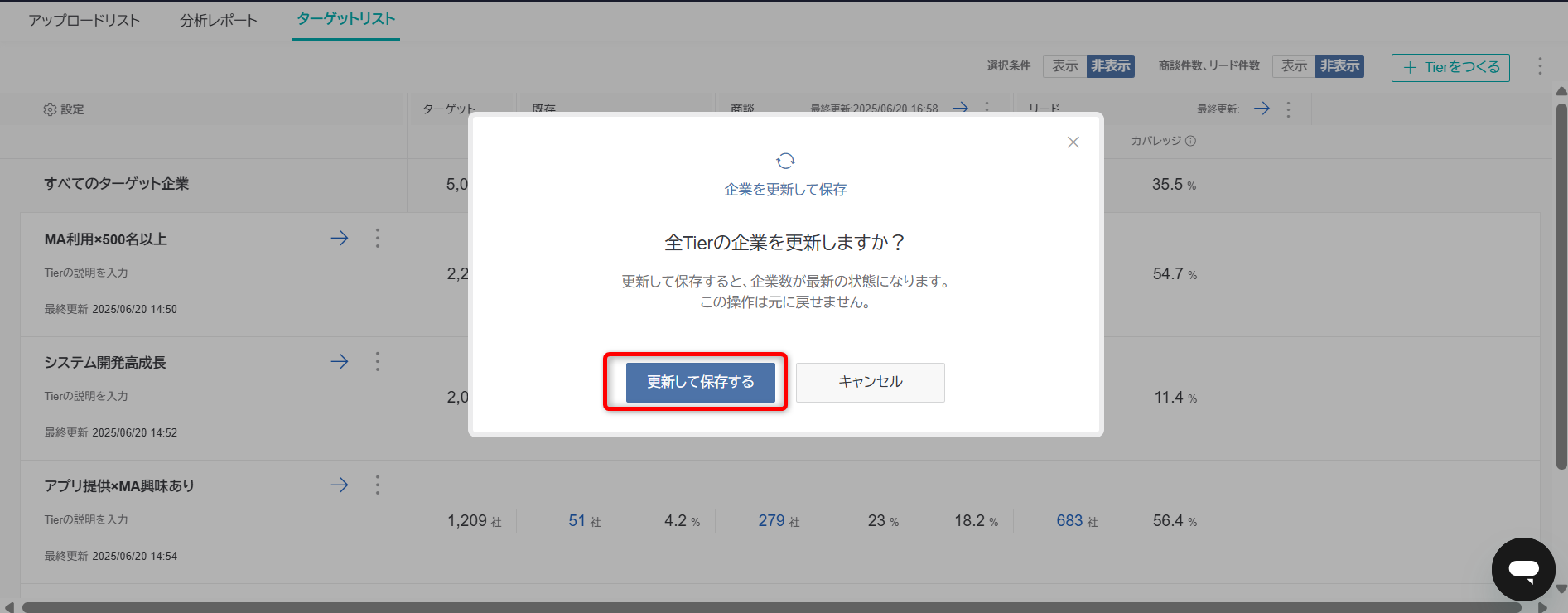
Task: Set 商談件数、リード件数 toggle to 表示
Action: [1294, 66]
